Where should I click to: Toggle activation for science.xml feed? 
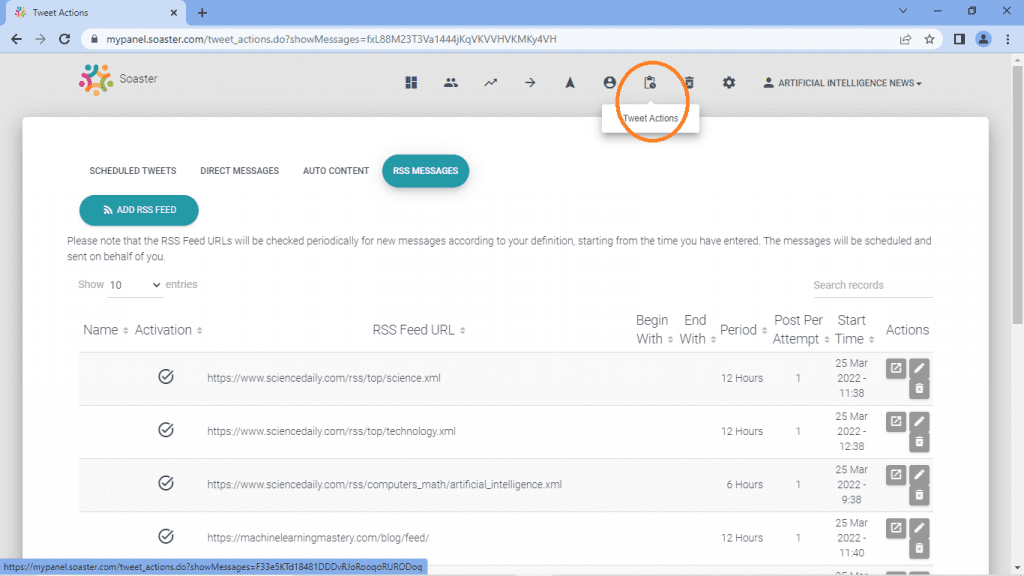[x=166, y=377]
